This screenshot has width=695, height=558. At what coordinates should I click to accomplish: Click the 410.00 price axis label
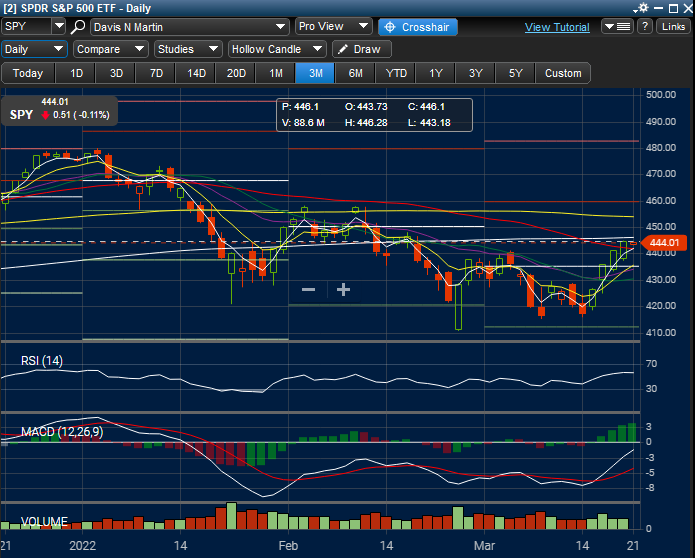[661, 332]
